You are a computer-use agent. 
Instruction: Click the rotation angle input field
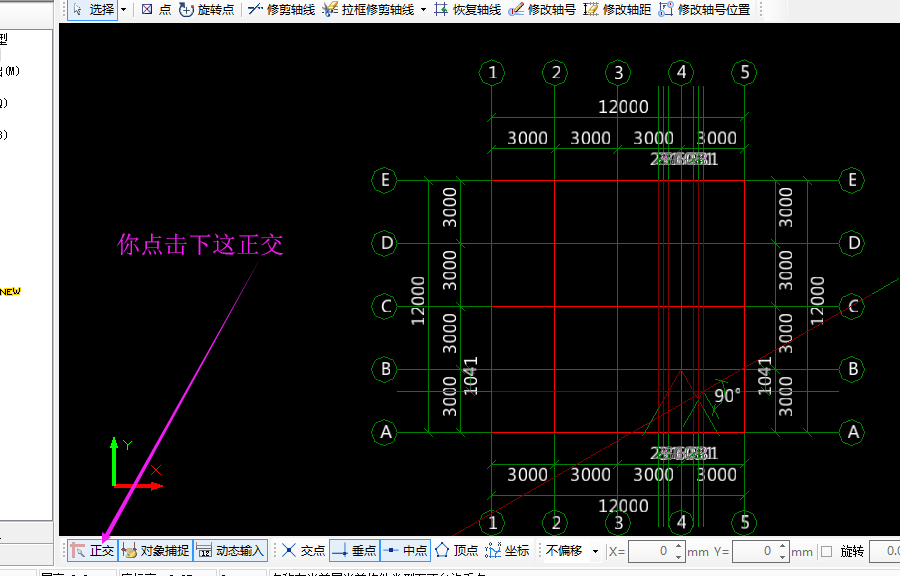pos(885,551)
